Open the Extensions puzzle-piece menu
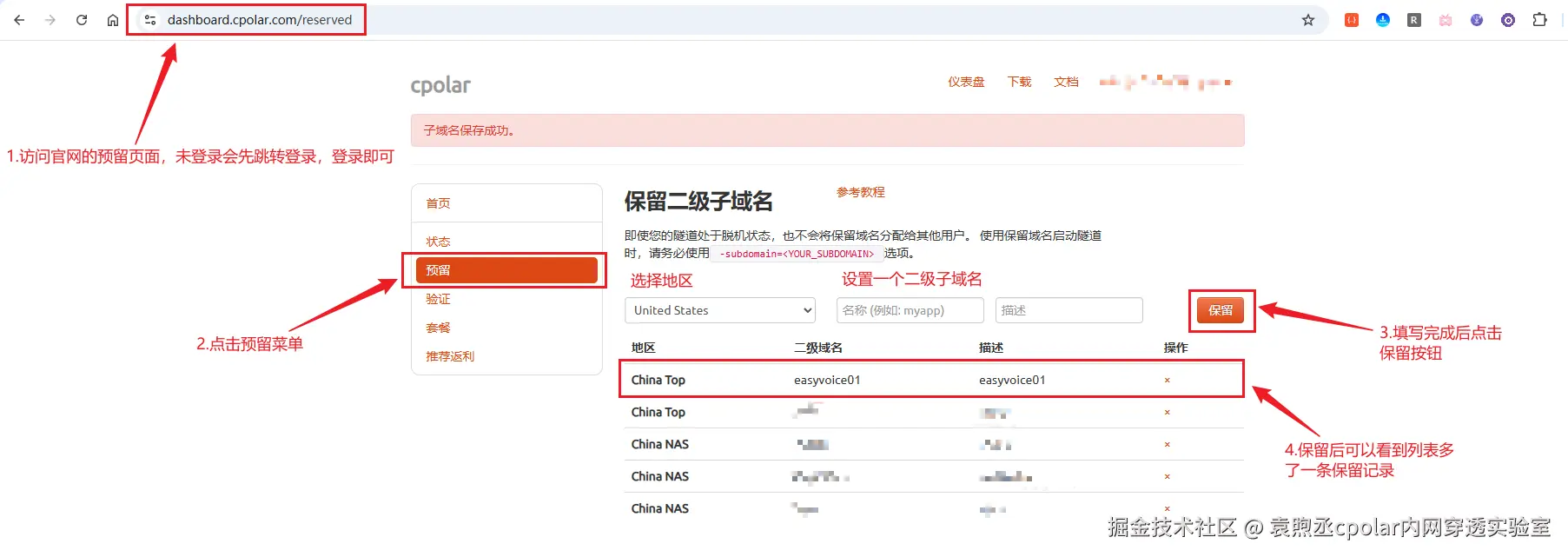 coord(1539,20)
